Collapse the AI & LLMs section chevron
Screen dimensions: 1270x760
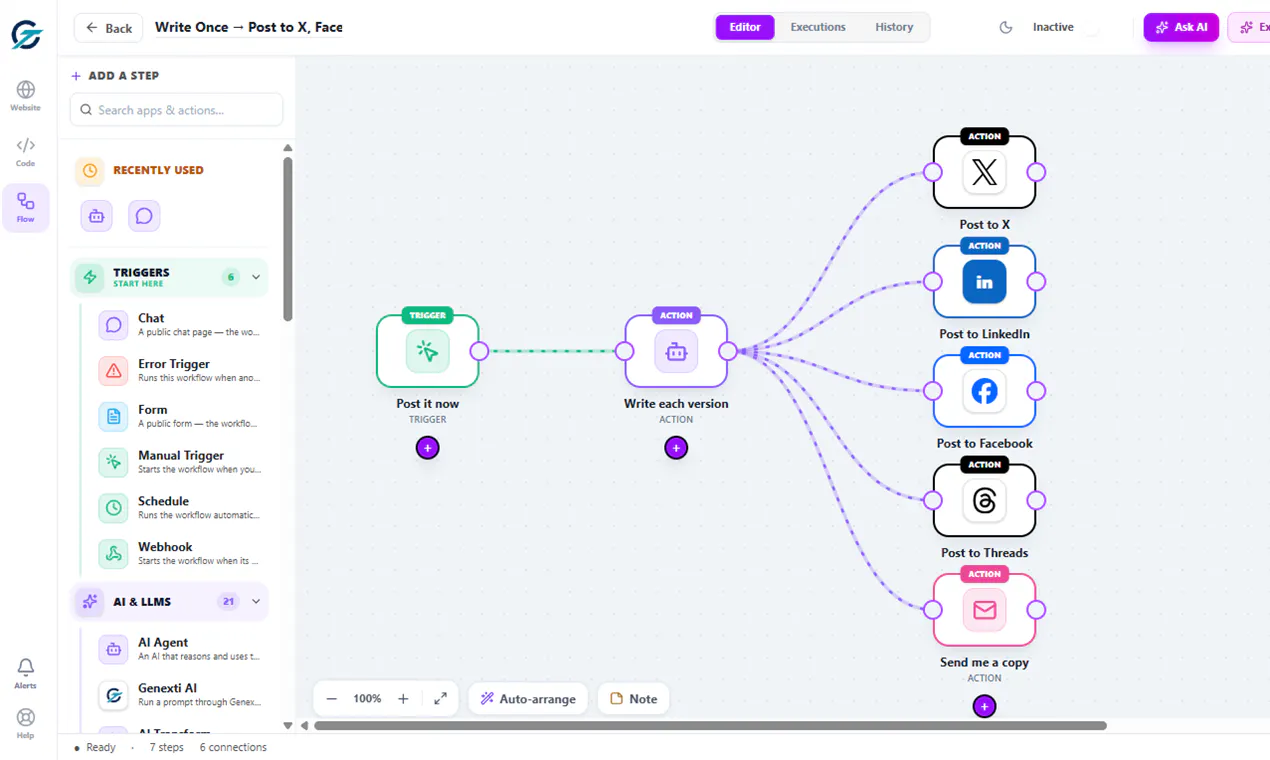(256, 601)
